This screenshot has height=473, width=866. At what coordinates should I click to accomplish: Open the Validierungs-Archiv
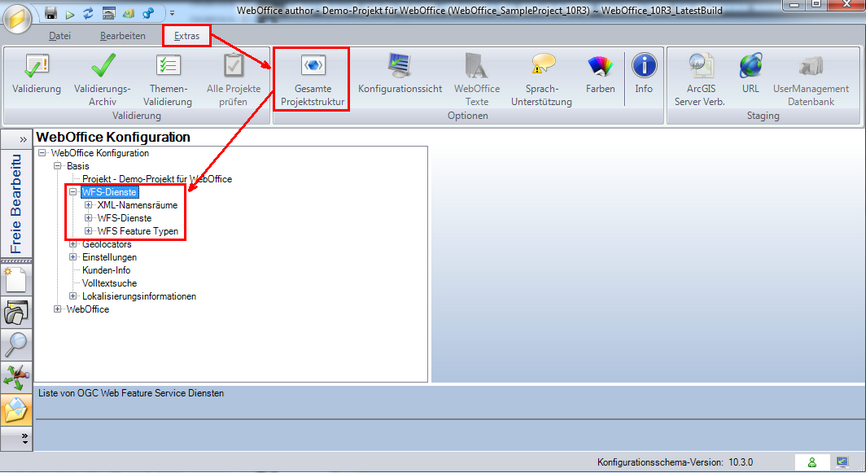tap(102, 80)
